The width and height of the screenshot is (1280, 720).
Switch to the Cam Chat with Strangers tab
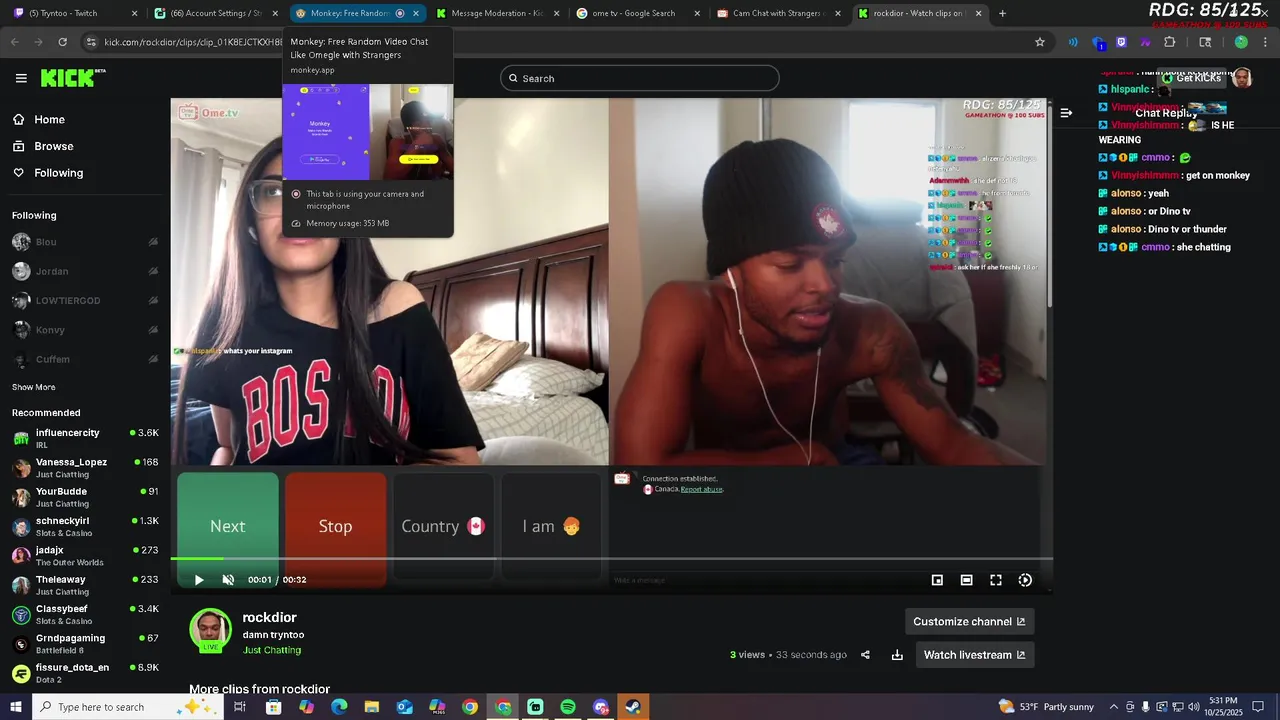pos(779,13)
